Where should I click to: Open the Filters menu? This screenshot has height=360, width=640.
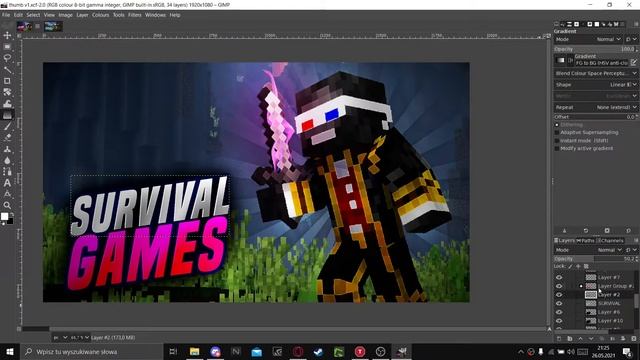(134, 15)
